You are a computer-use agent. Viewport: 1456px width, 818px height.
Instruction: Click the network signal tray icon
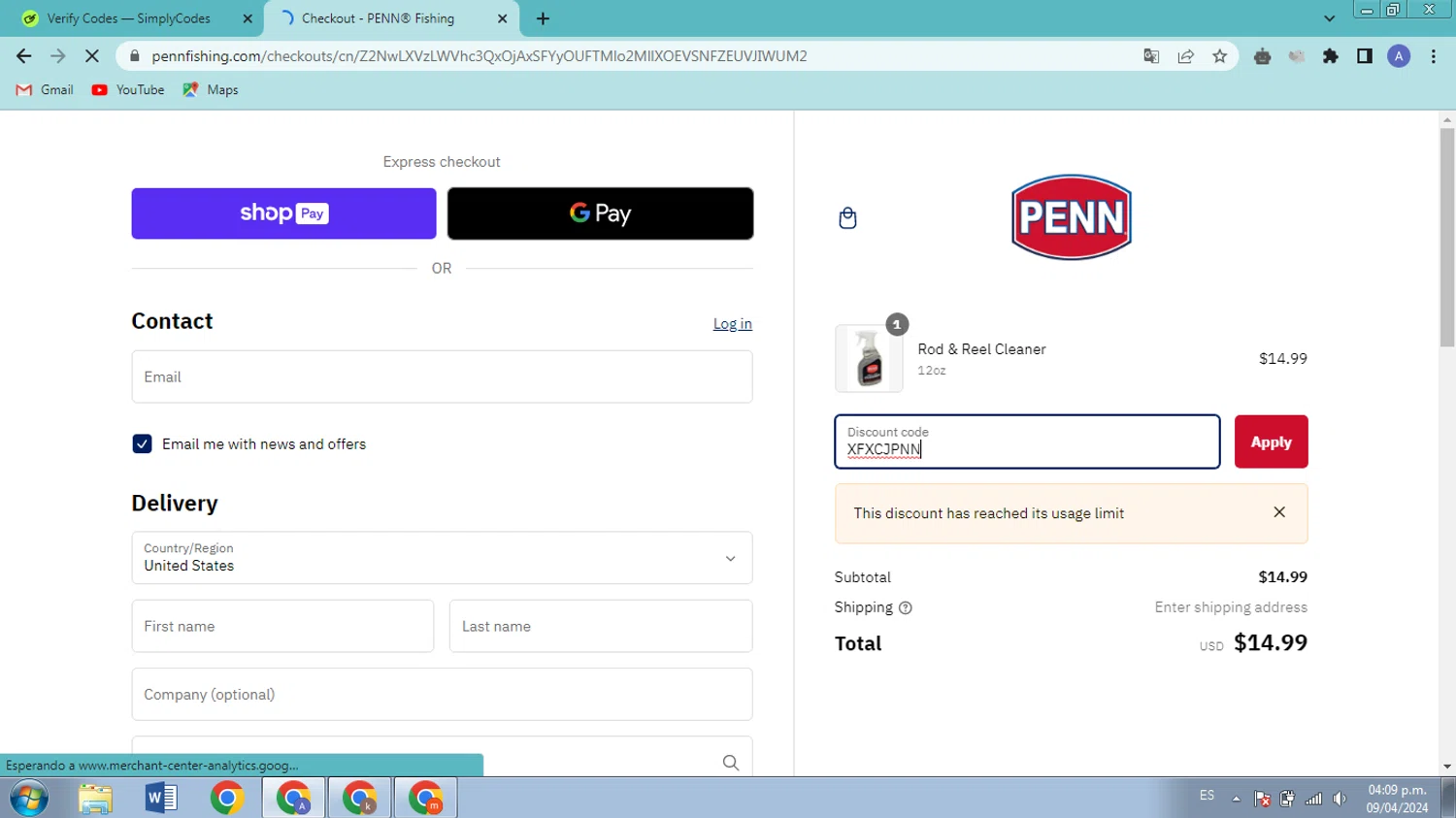[x=1313, y=799]
